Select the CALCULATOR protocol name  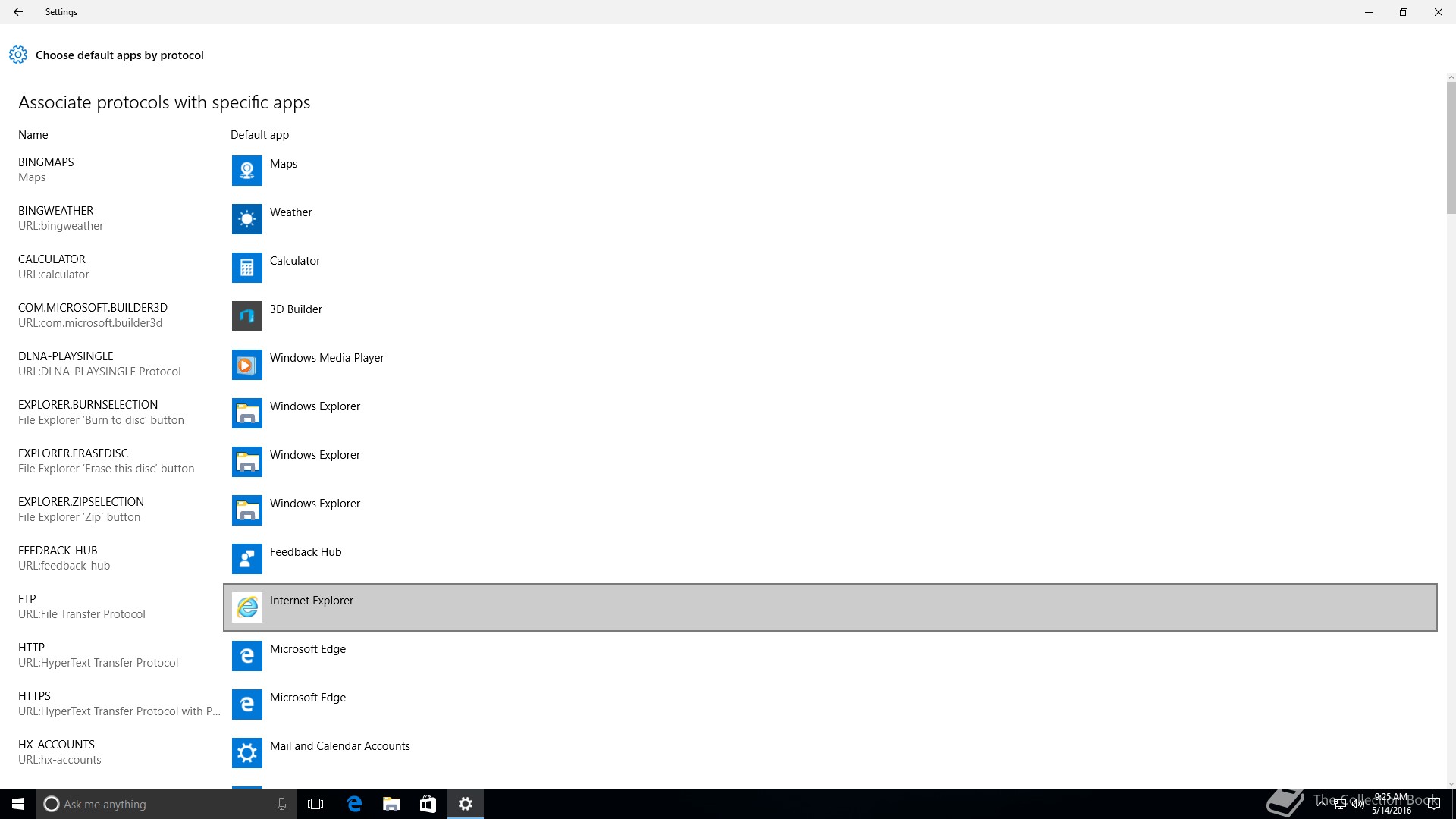52,259
